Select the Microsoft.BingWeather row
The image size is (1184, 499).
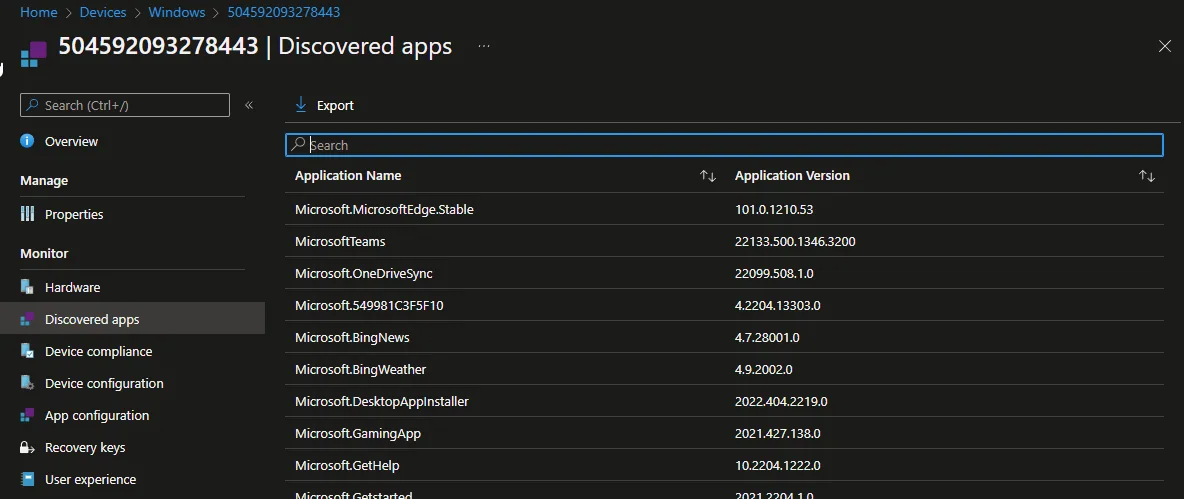coord(724,370)
